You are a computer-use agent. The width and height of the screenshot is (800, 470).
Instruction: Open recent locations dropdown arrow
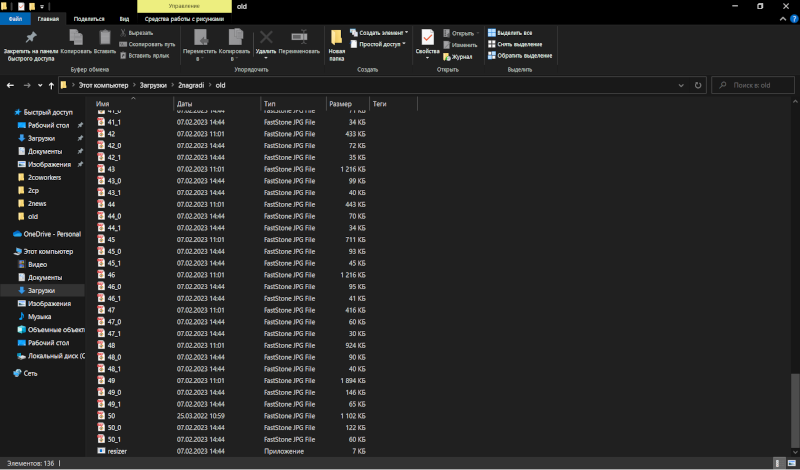tap(40, 86)
